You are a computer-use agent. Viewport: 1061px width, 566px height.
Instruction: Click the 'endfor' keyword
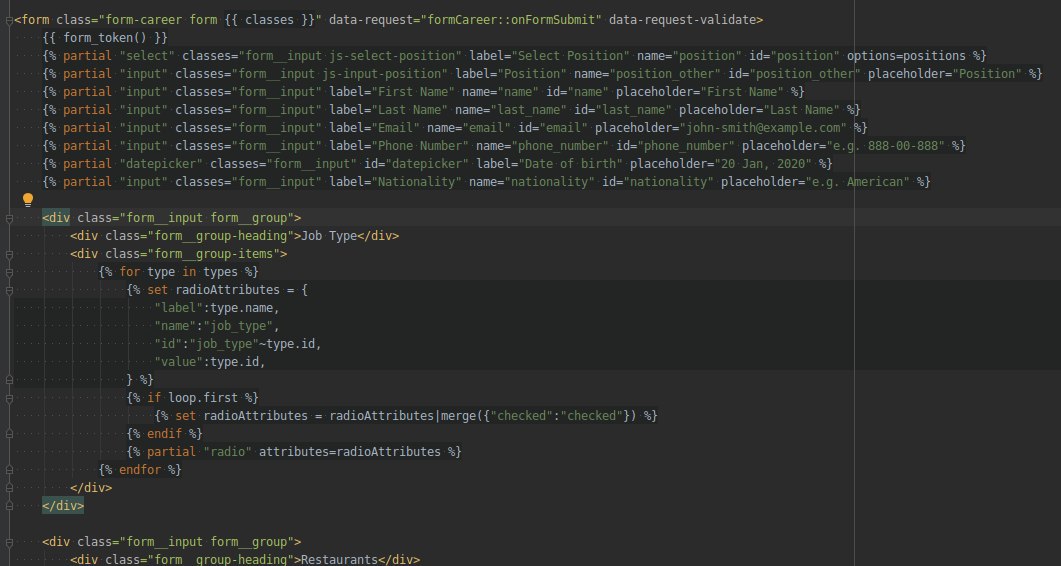(x=140, y=470)
